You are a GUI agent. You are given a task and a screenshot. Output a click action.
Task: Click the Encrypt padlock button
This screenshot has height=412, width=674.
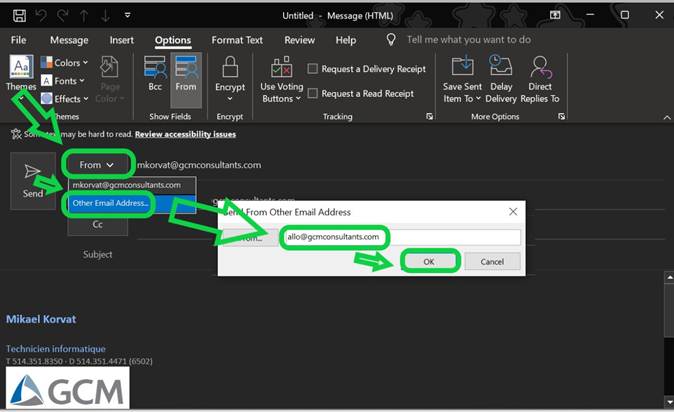click(230, 73)
